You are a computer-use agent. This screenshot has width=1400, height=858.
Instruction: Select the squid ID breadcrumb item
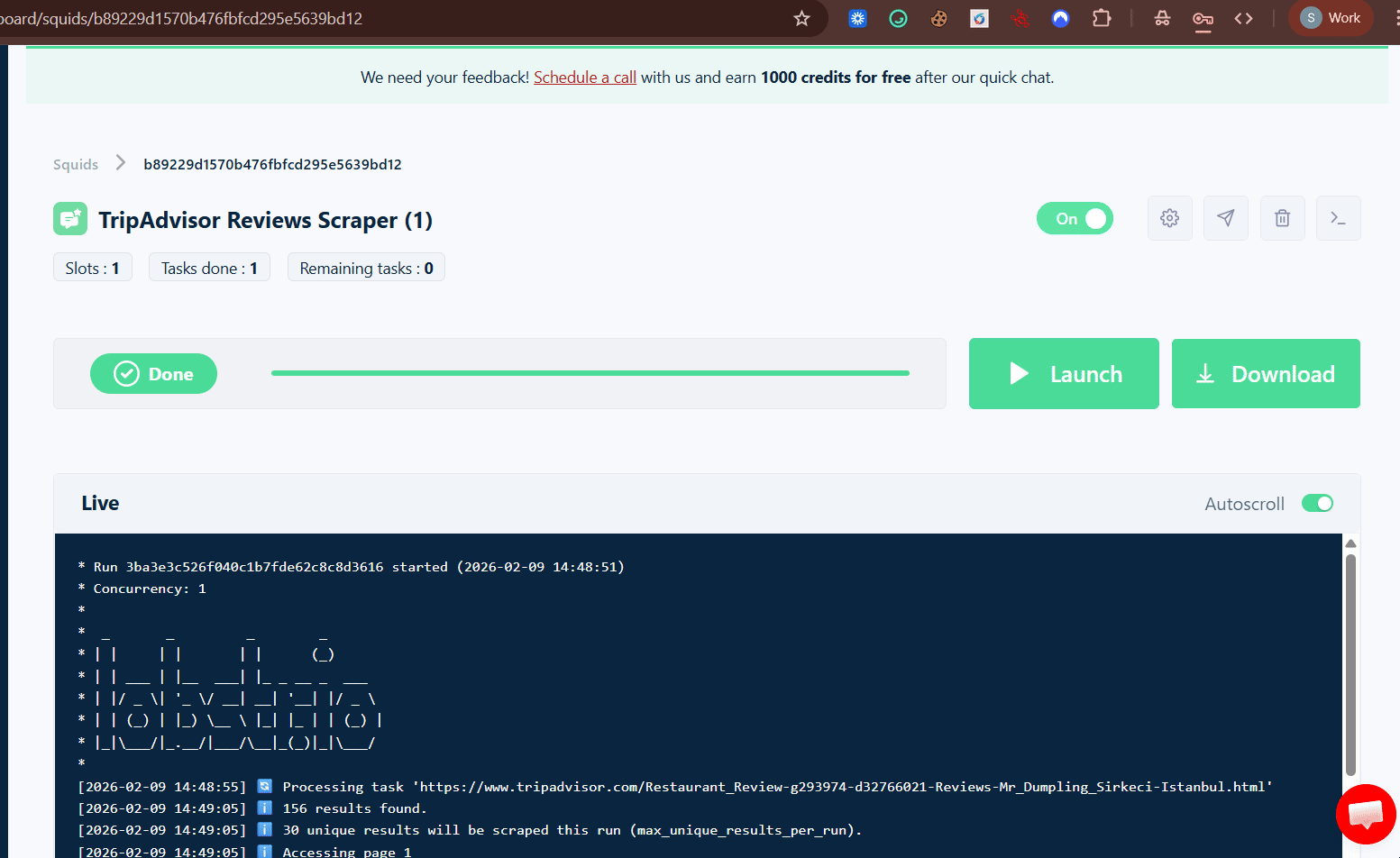point(272,164)
